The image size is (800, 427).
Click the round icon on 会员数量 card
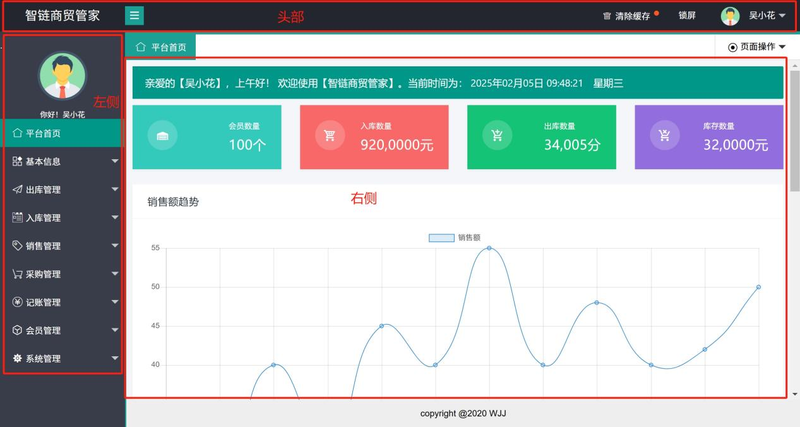[x=162, y=136]
